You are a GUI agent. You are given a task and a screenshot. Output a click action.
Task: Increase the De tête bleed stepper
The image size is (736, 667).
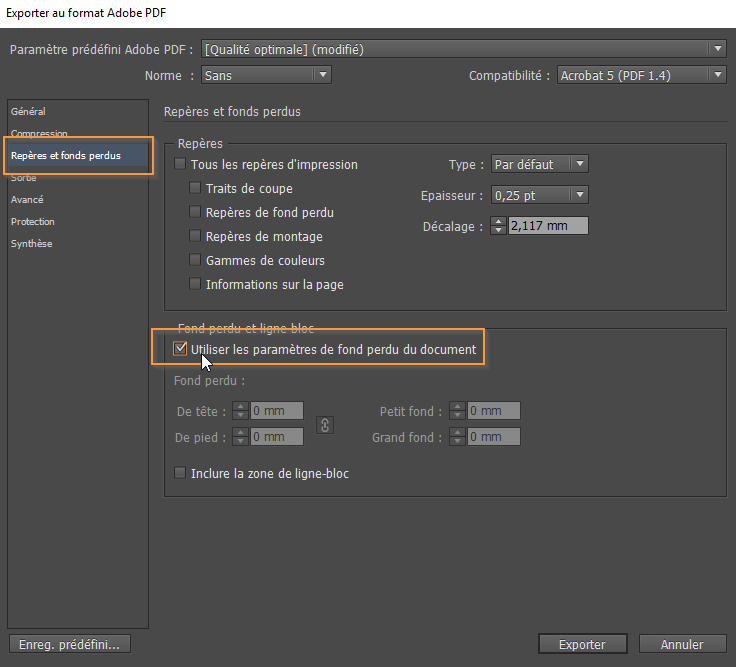240,406
